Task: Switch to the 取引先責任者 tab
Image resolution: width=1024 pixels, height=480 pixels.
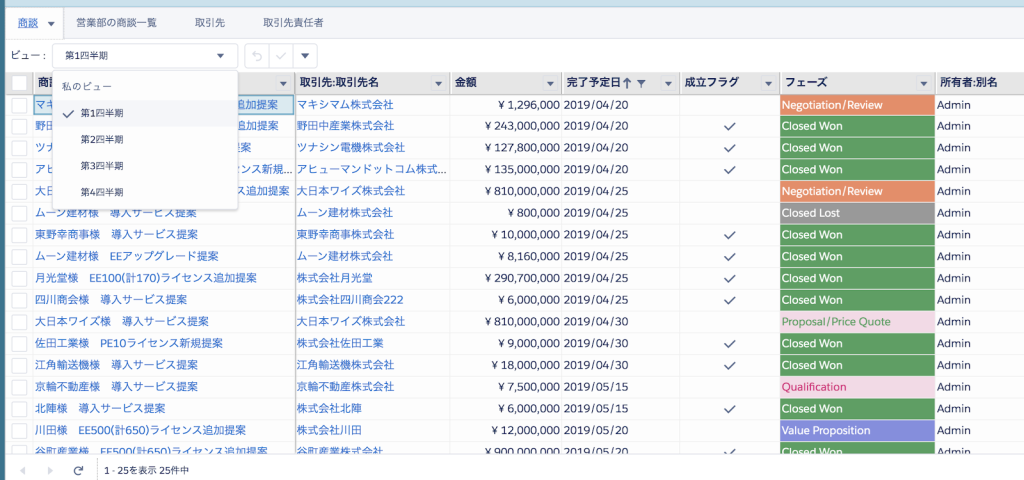Action: [x=292, y=22]
